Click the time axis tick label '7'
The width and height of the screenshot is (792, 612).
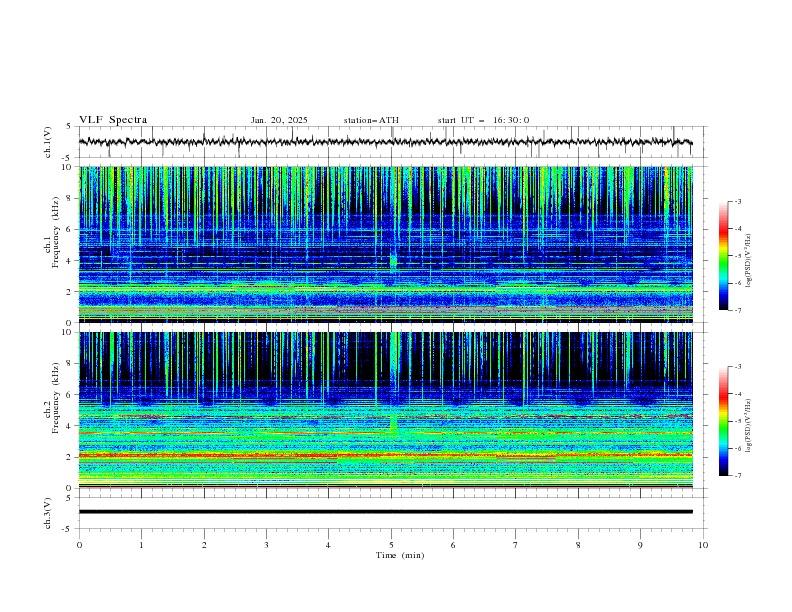pyautogui.click(x=516, y=545)
